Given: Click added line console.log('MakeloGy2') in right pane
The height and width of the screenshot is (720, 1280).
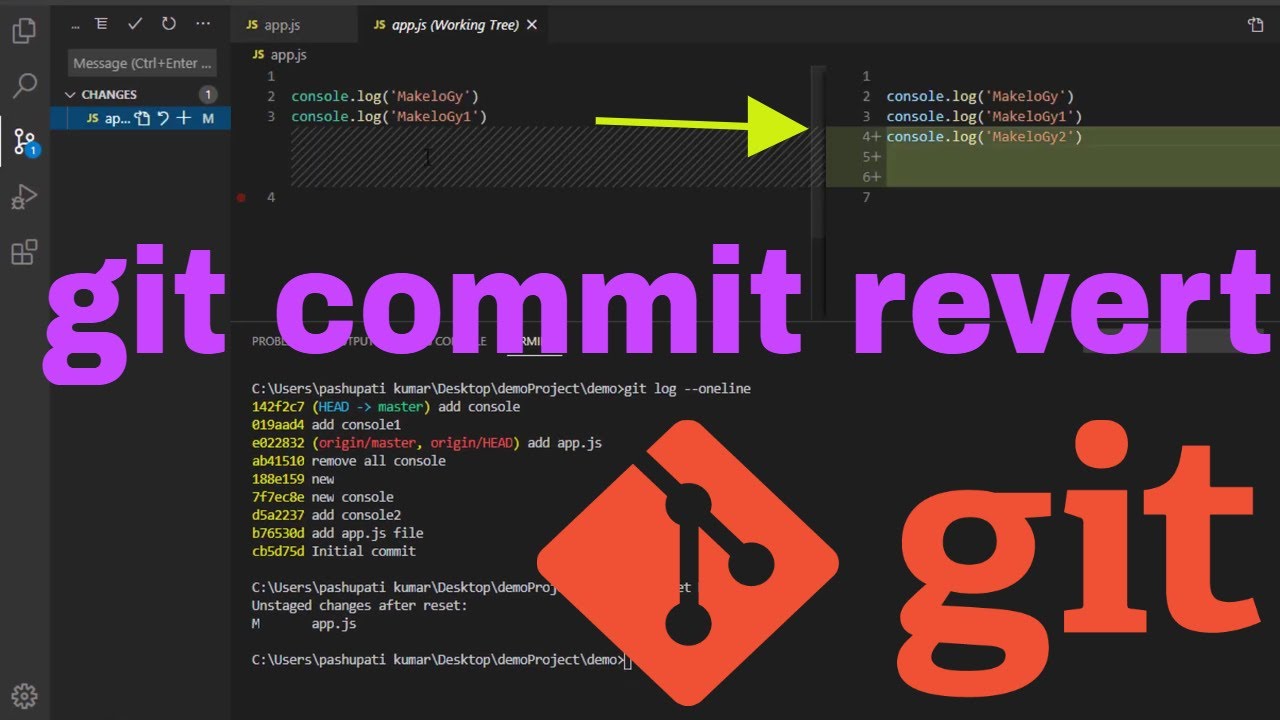Looking at the screenshot, I should [984, 137].
